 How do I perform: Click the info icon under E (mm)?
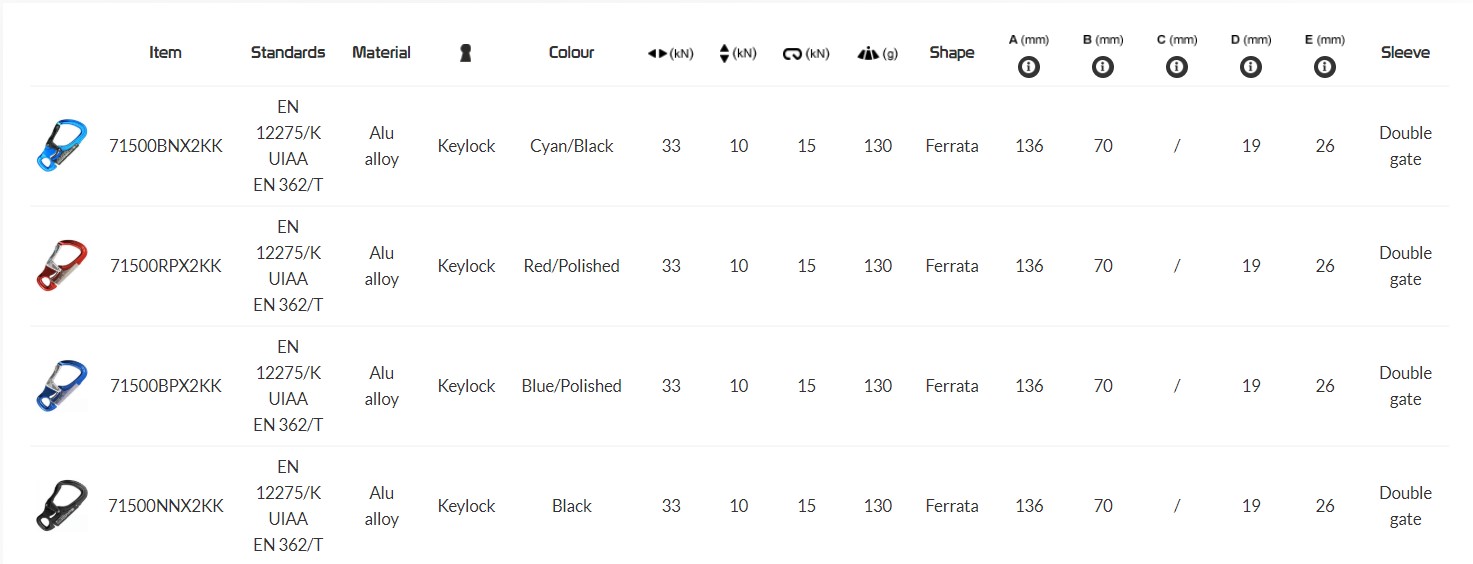(1325, 67)
